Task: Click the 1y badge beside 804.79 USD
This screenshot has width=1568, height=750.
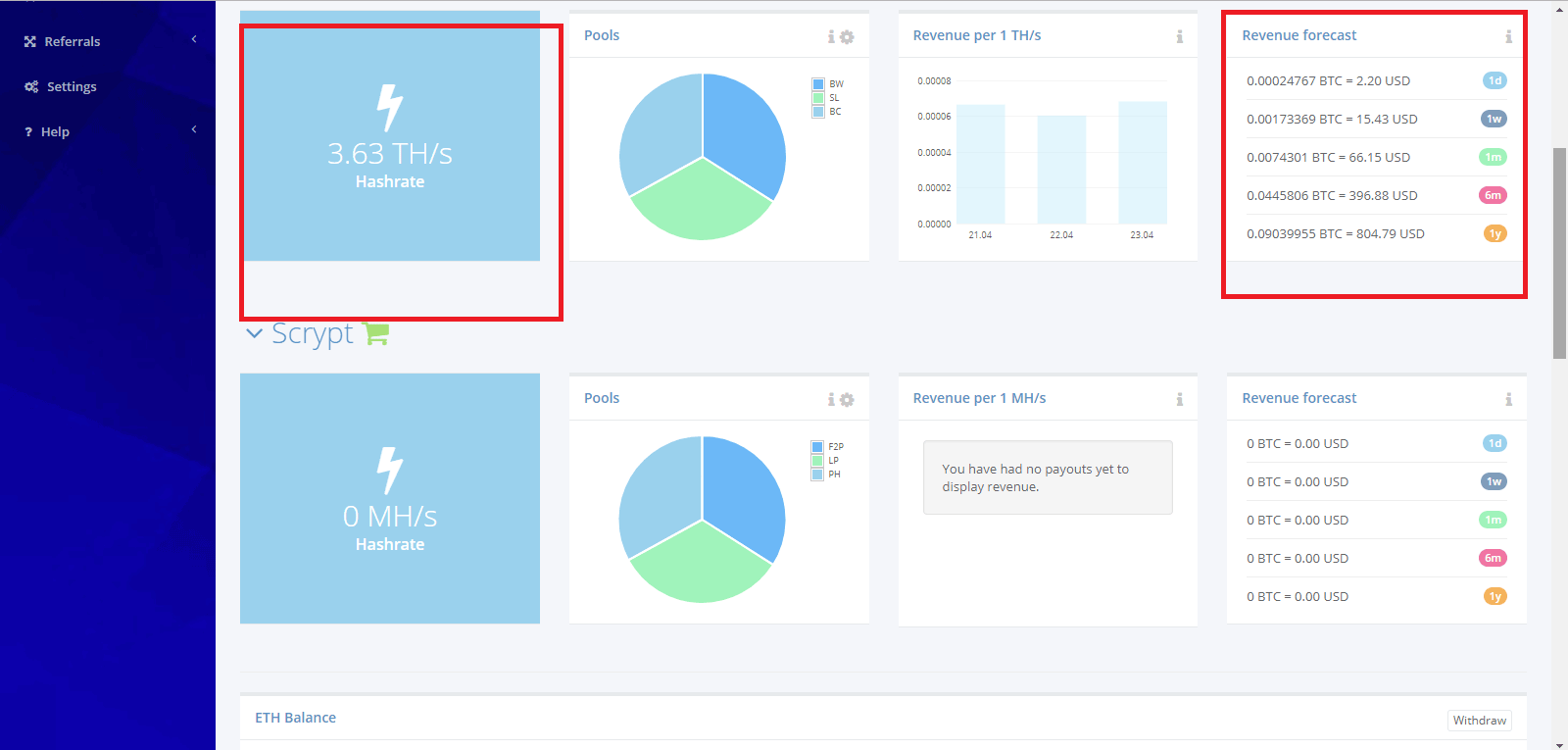Action: pyautogui.click(x=1494, y=233)
